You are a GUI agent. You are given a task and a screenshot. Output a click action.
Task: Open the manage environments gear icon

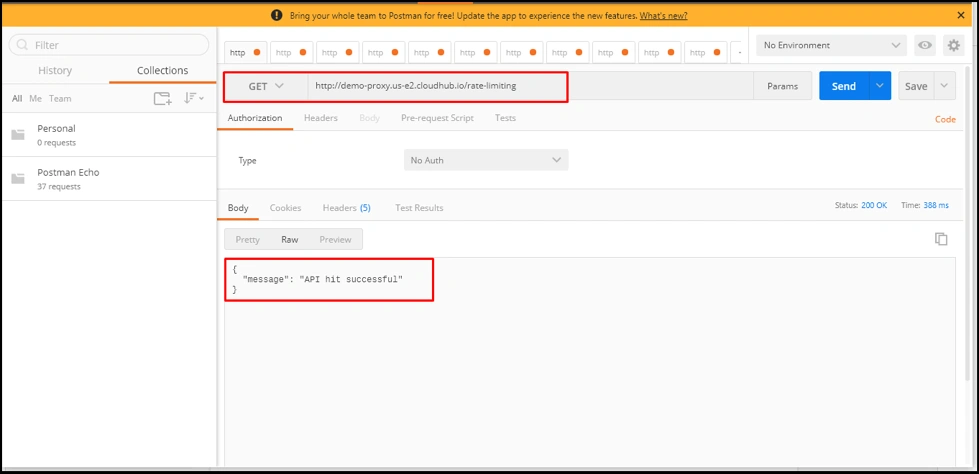click(953, 45)
